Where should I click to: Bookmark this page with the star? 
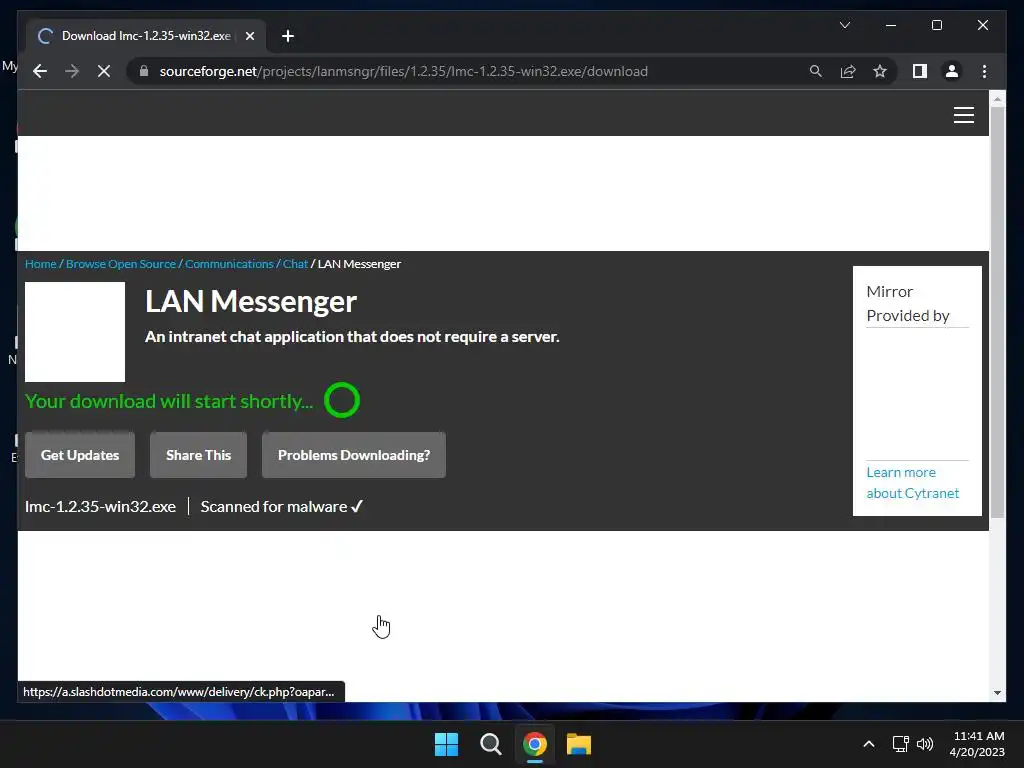pyautogui.click(x=880, y=71)
